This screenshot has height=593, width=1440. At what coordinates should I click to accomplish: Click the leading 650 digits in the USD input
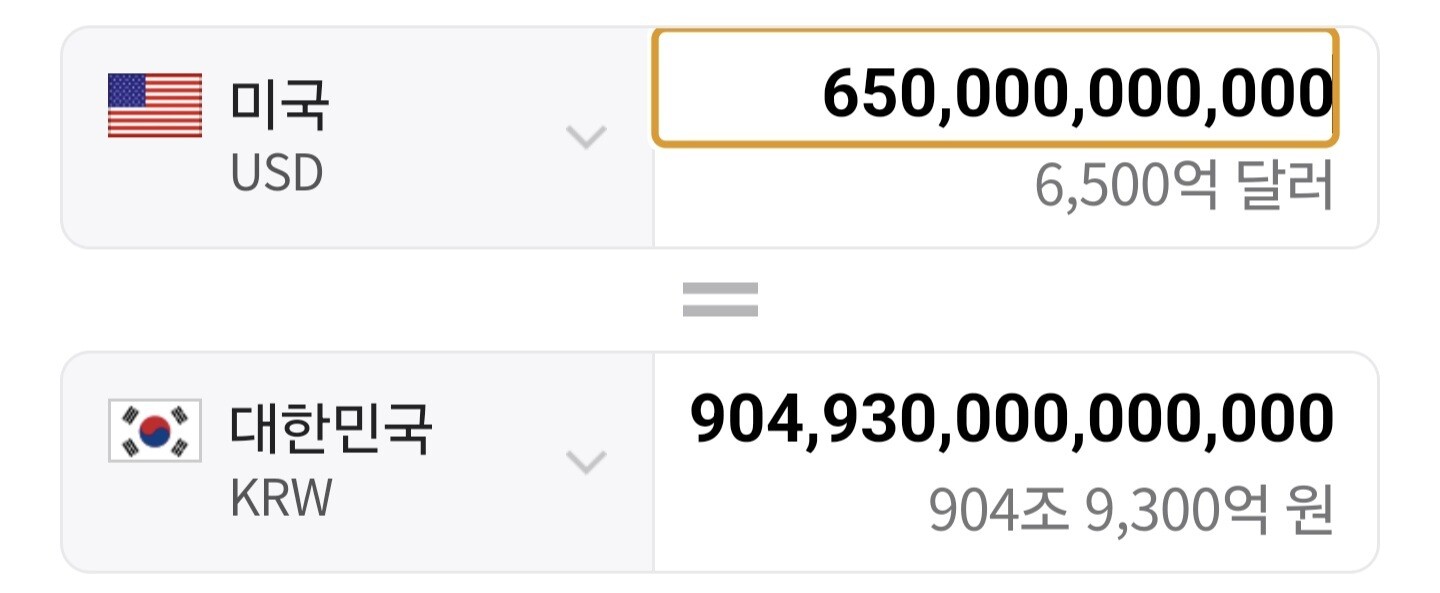click(875, 93)
